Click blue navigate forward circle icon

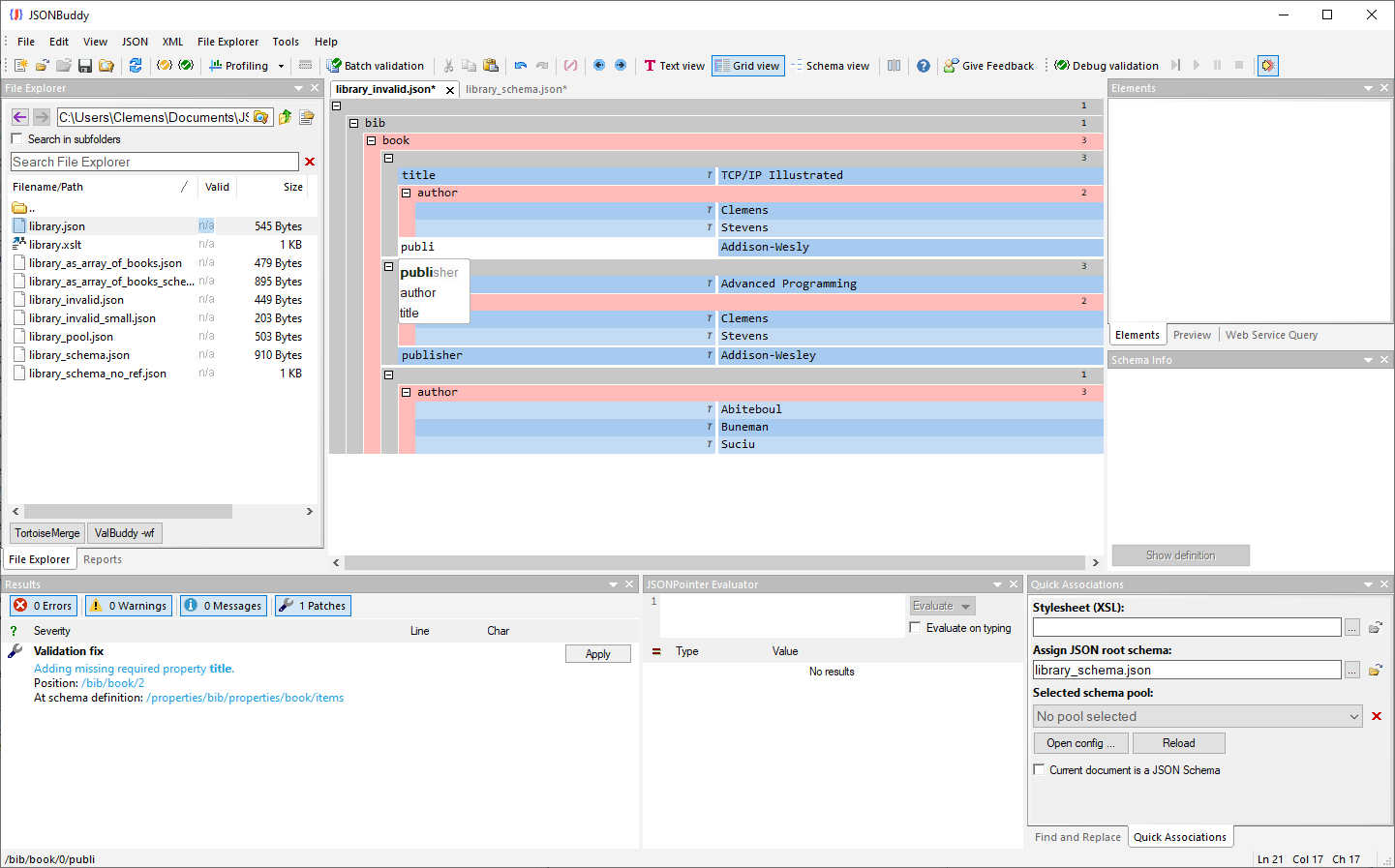621,65
